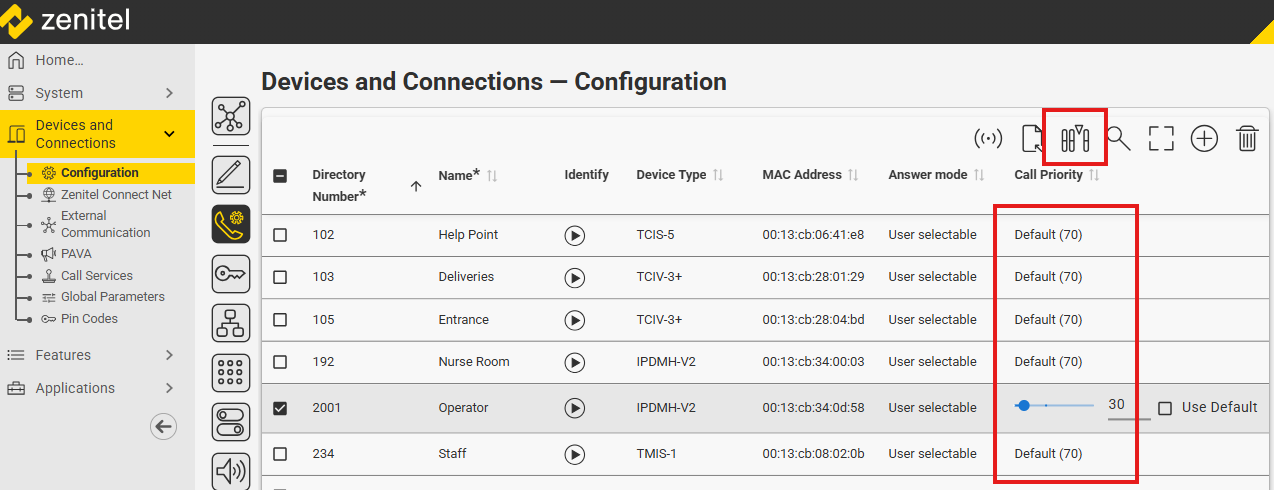Viewport: 1274px width, 490px height.
Task: Click the add device plus icon
Action: click(1204, 139)
